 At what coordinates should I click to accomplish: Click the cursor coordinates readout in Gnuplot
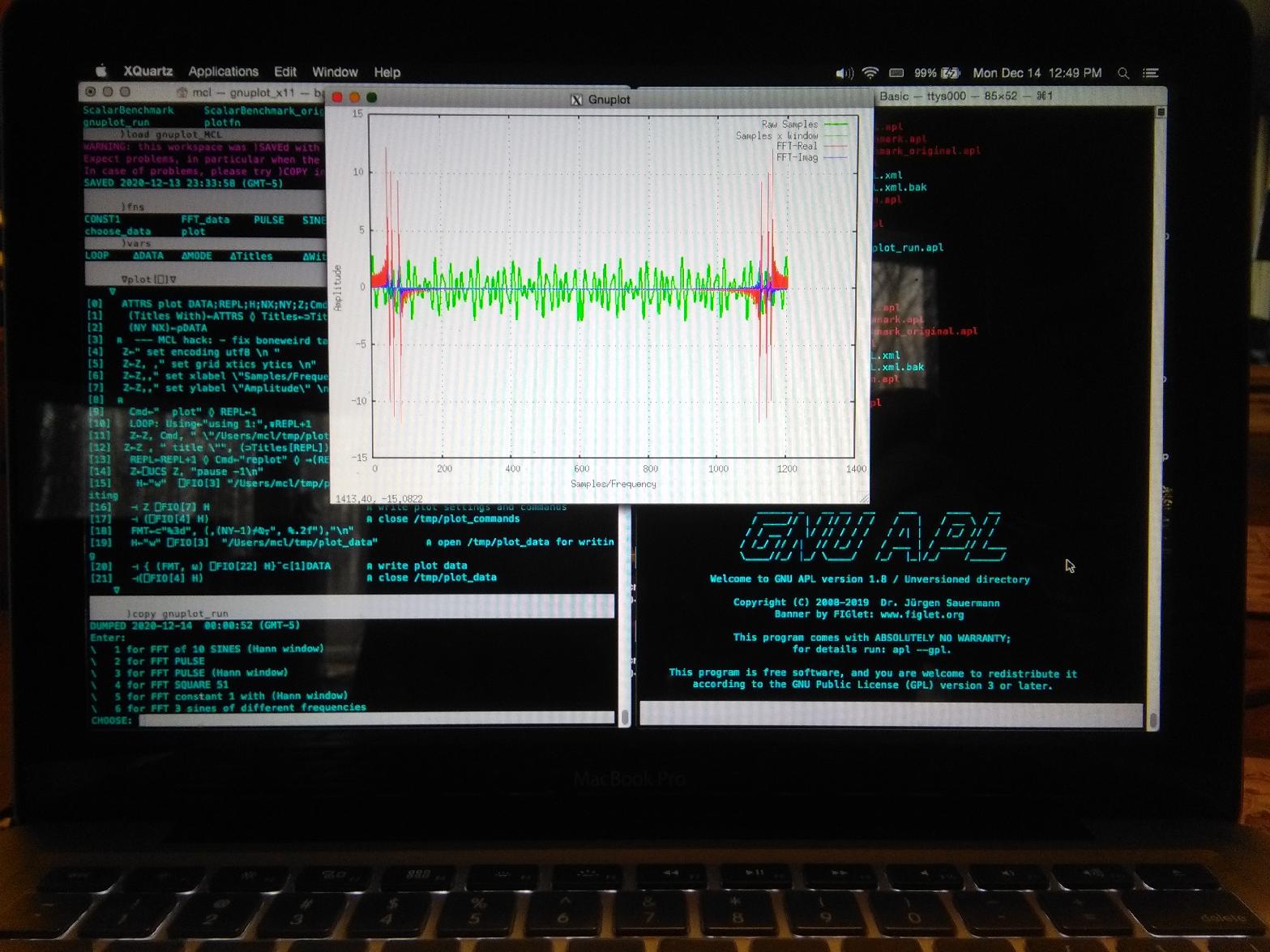(x=378, y=498)
